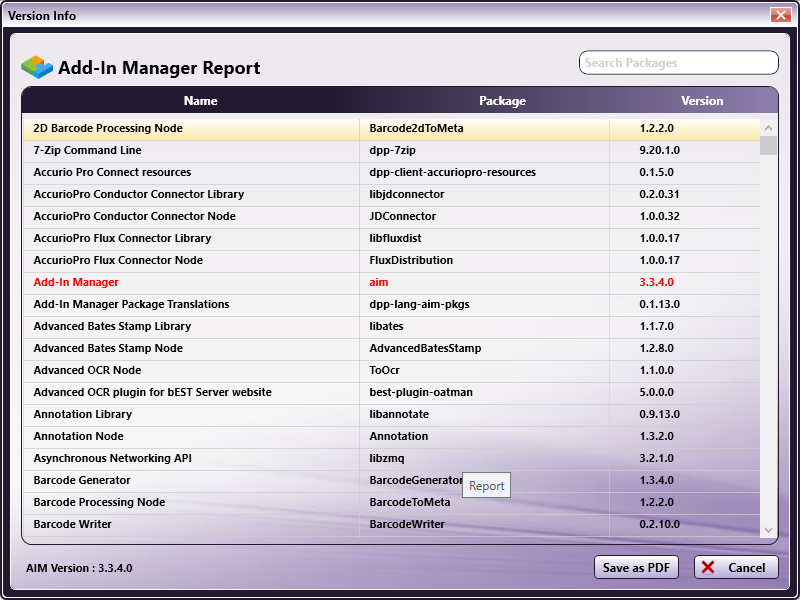Click the BarcodeWriter package cell
Image resolution: width=800 pixels, height=600 pixels.
pos(484,524)
